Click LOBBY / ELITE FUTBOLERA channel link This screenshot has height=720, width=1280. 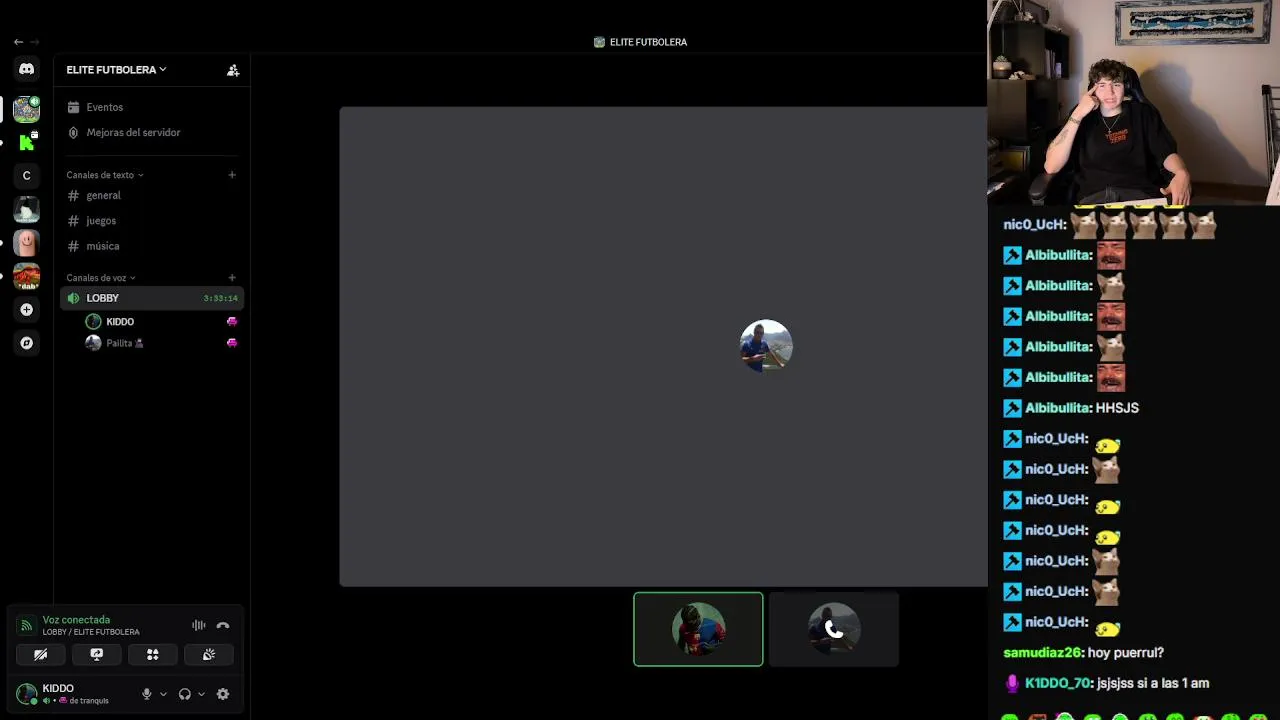[x=91, y=632]
